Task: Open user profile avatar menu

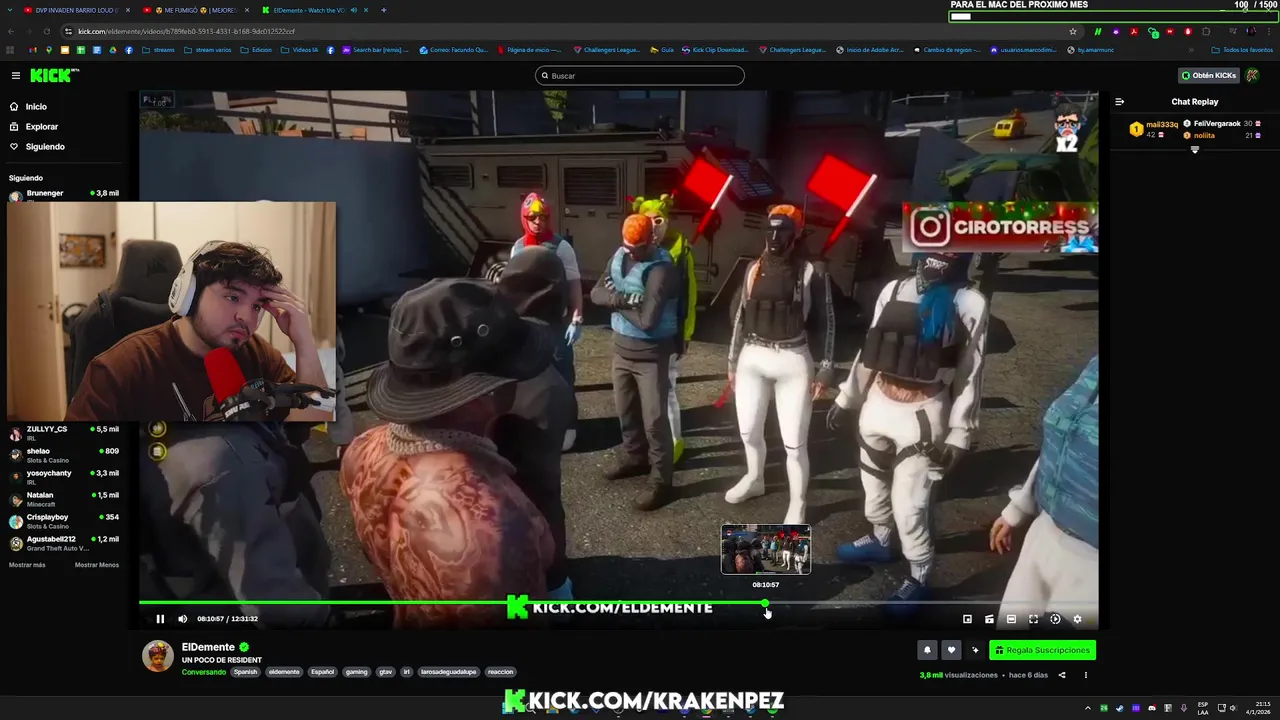Action: tap(1252, 75)
